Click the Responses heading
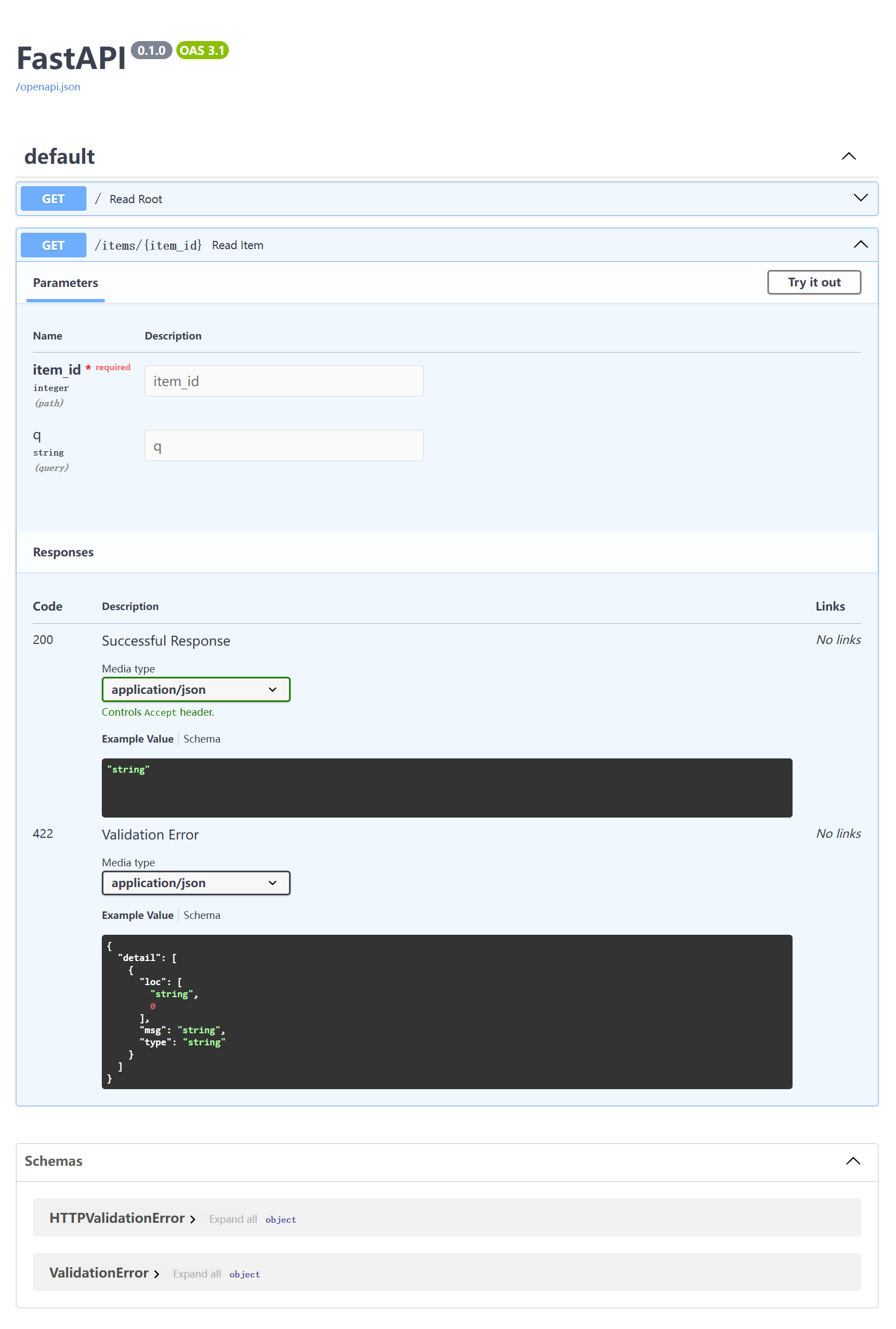Image resolution: width=896 pixels, height=1329 pixels. tap(63, 552)
